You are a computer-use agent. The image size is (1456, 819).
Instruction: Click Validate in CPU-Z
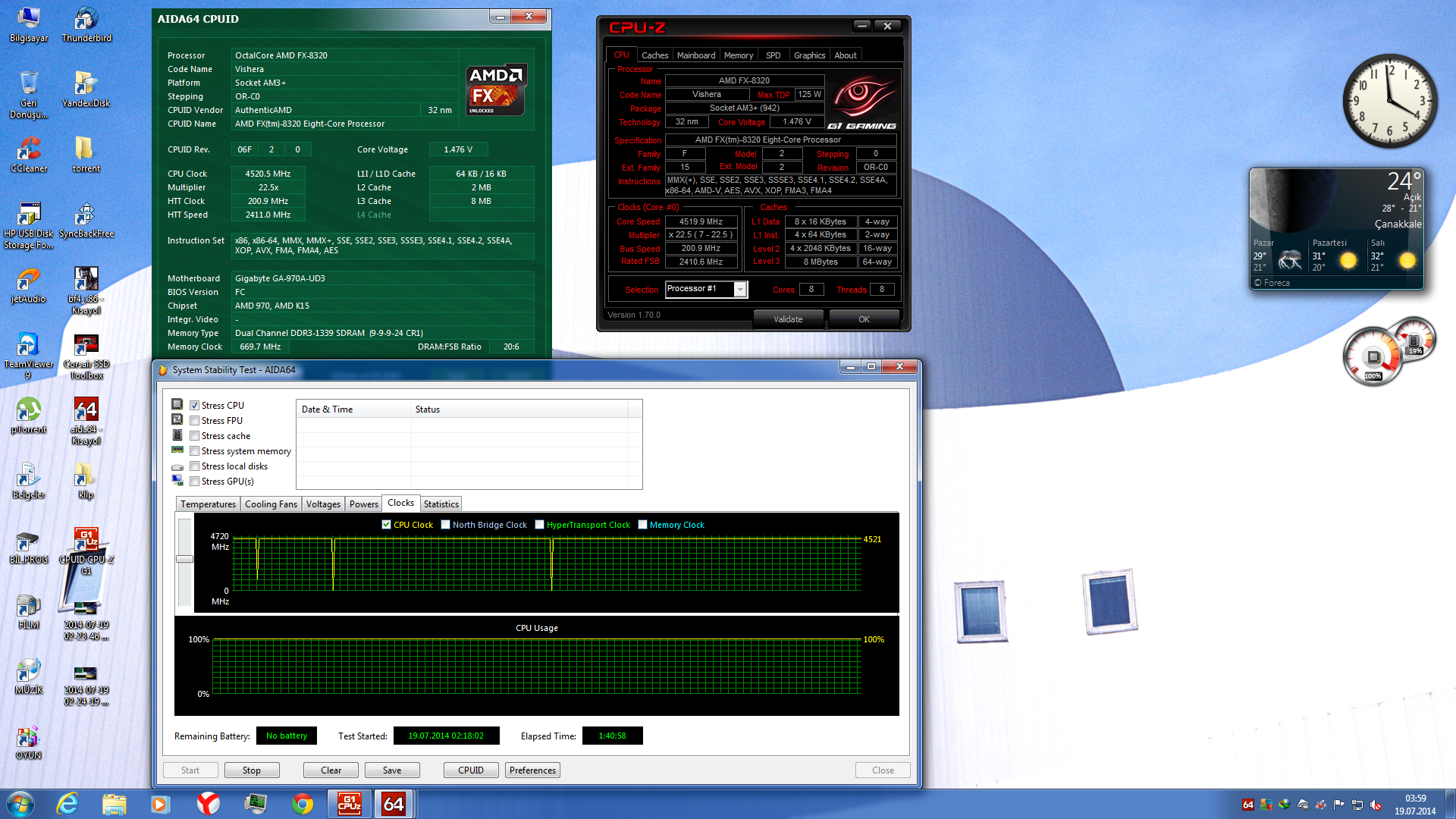pos(788,319)
